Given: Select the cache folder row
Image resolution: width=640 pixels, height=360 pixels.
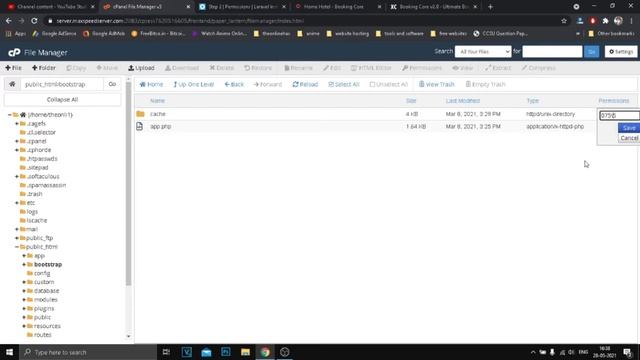Looking at the screenshot, I should (365, 114).
